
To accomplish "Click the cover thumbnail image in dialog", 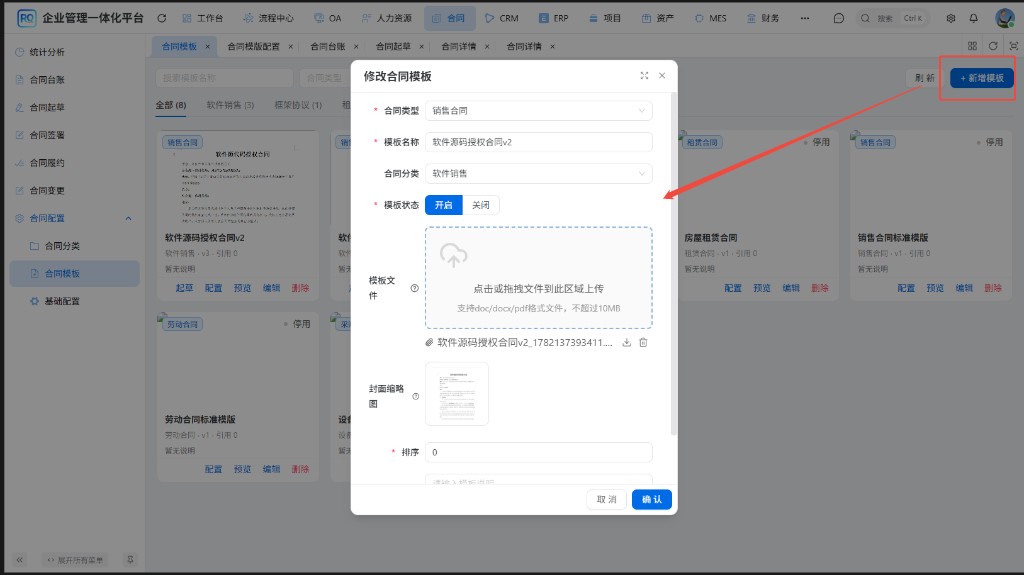I will (456, 394).
